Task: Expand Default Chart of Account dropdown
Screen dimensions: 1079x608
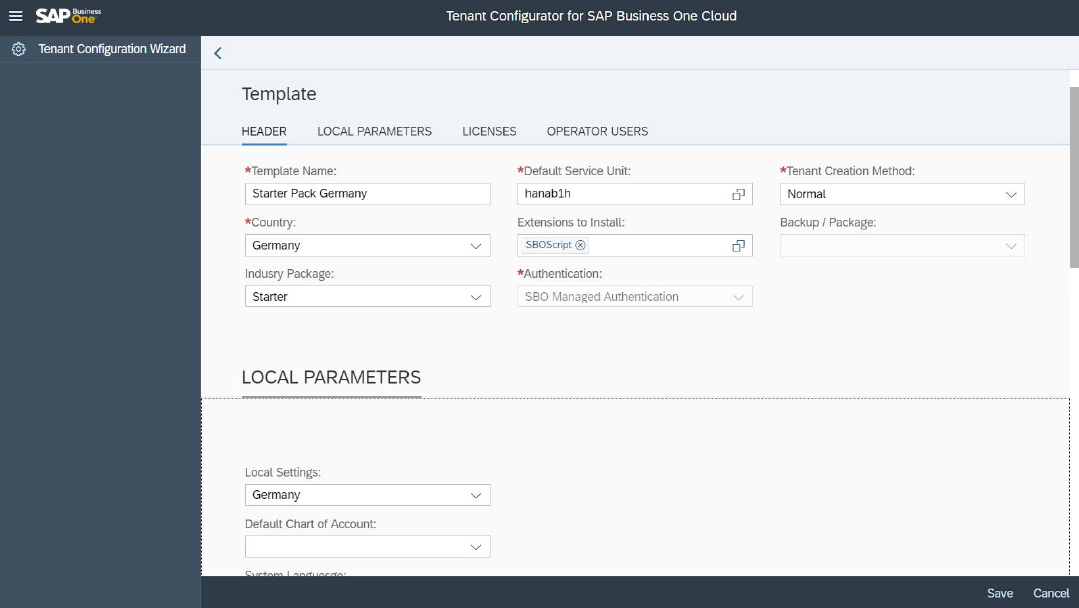Action: [476, 547]
